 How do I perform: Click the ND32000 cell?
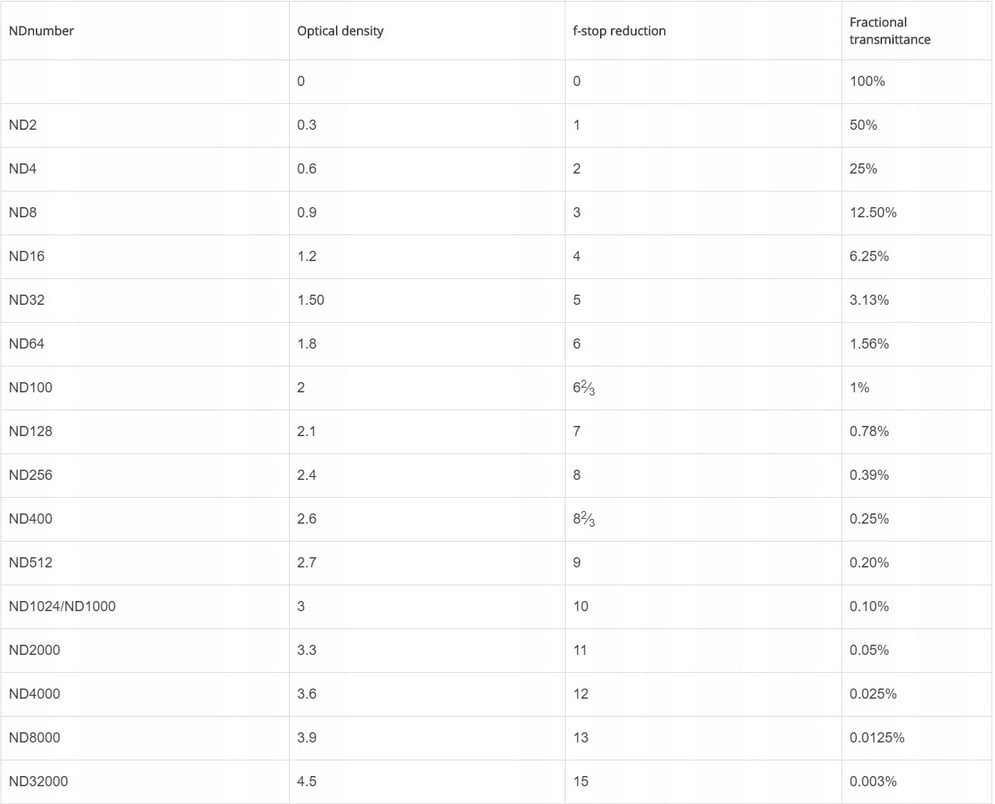38,781
